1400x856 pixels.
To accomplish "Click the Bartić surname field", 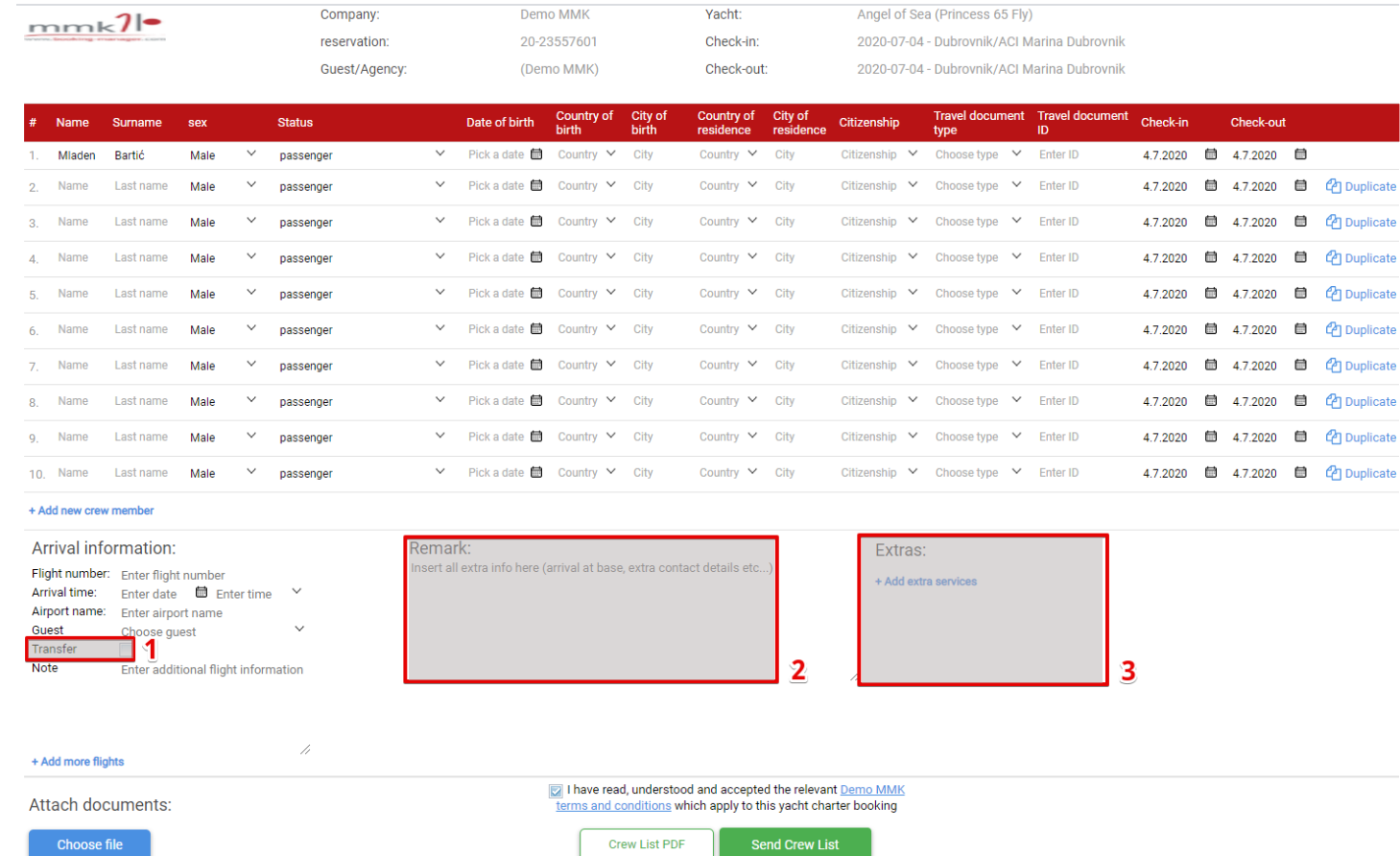I will [x=130, y=155].
